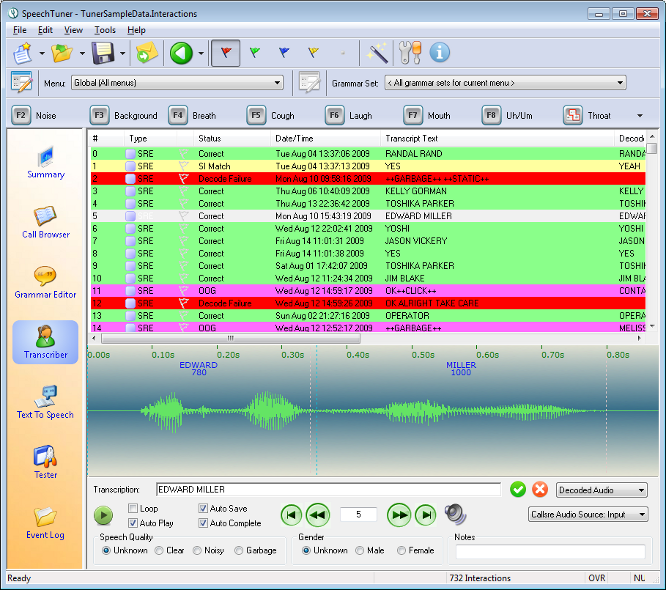666x590 pixels.
Task: Select Noisy speech quality radio button
Action: (x=197, y=550)
